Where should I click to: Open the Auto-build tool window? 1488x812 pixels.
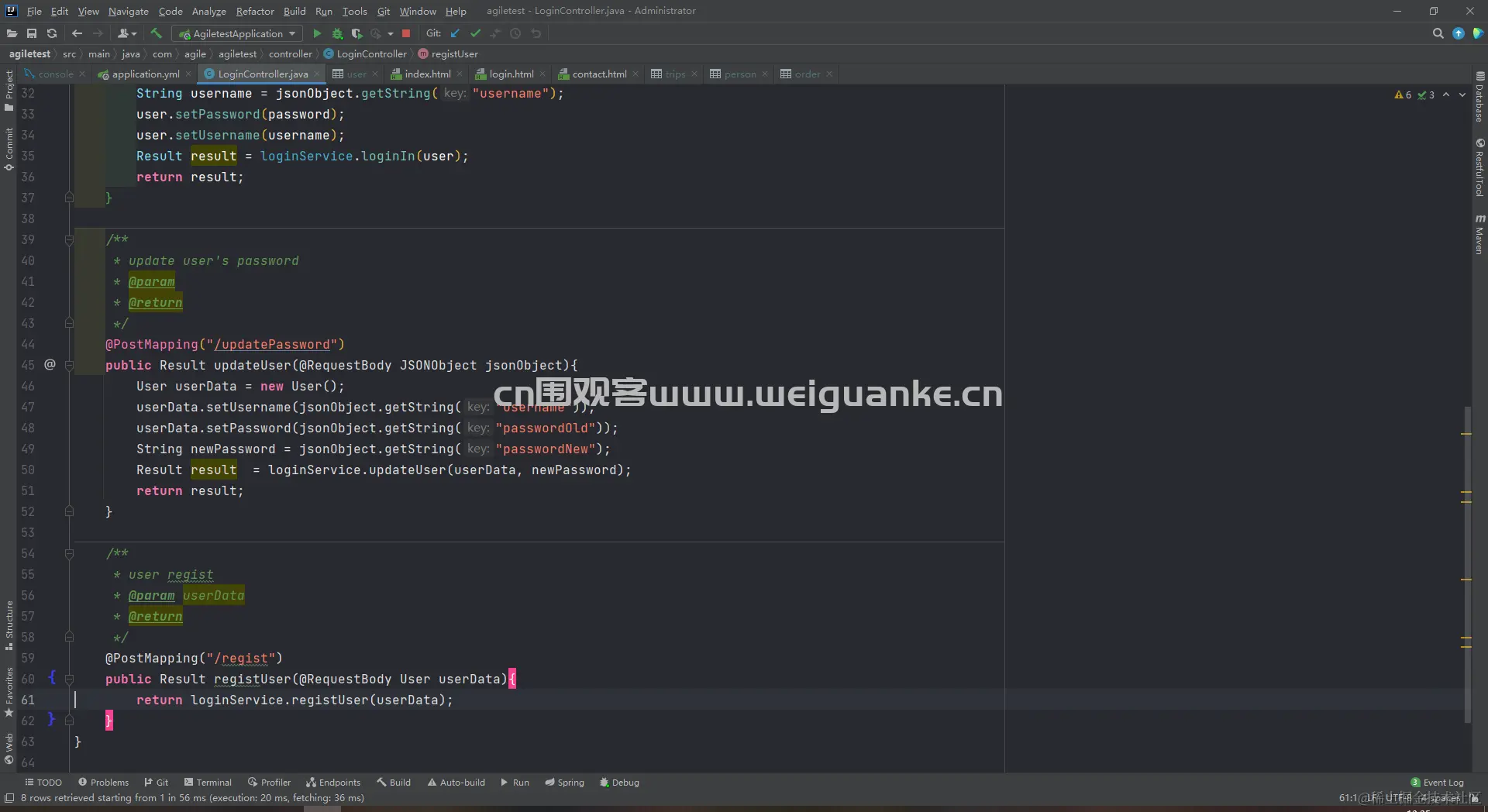click(456, 783)
